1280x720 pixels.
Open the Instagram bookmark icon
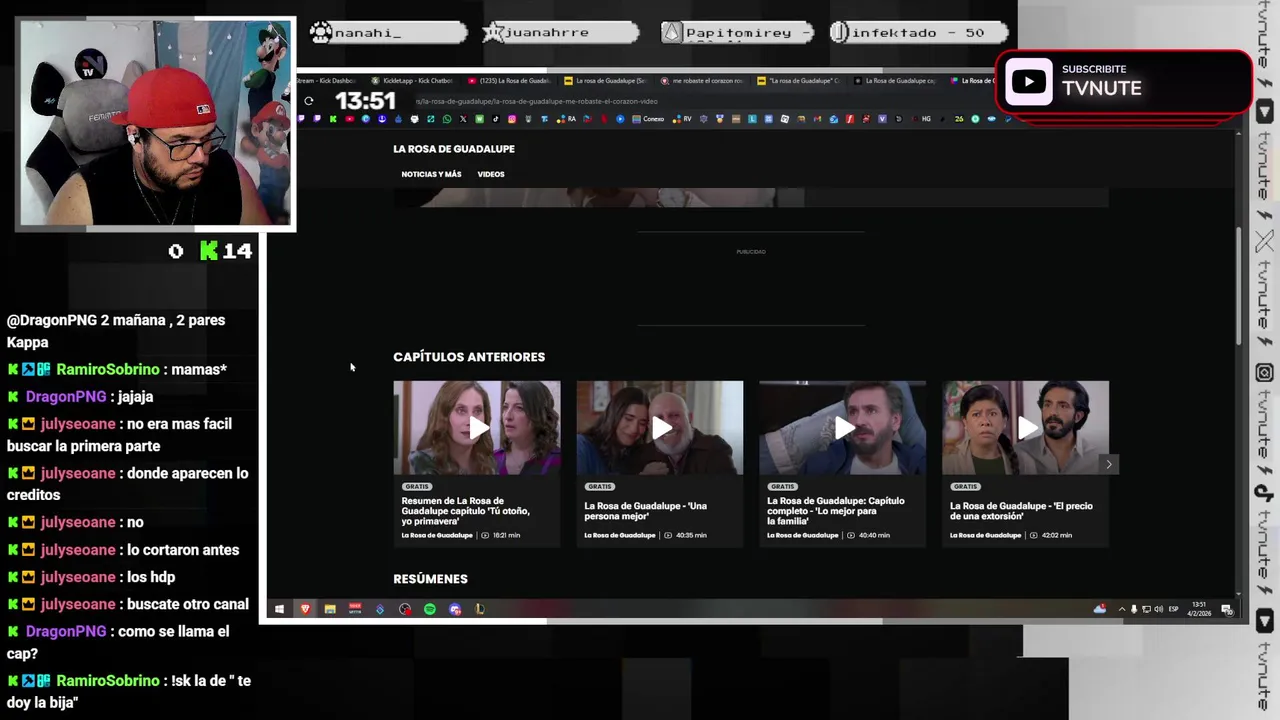click(512, 119)
